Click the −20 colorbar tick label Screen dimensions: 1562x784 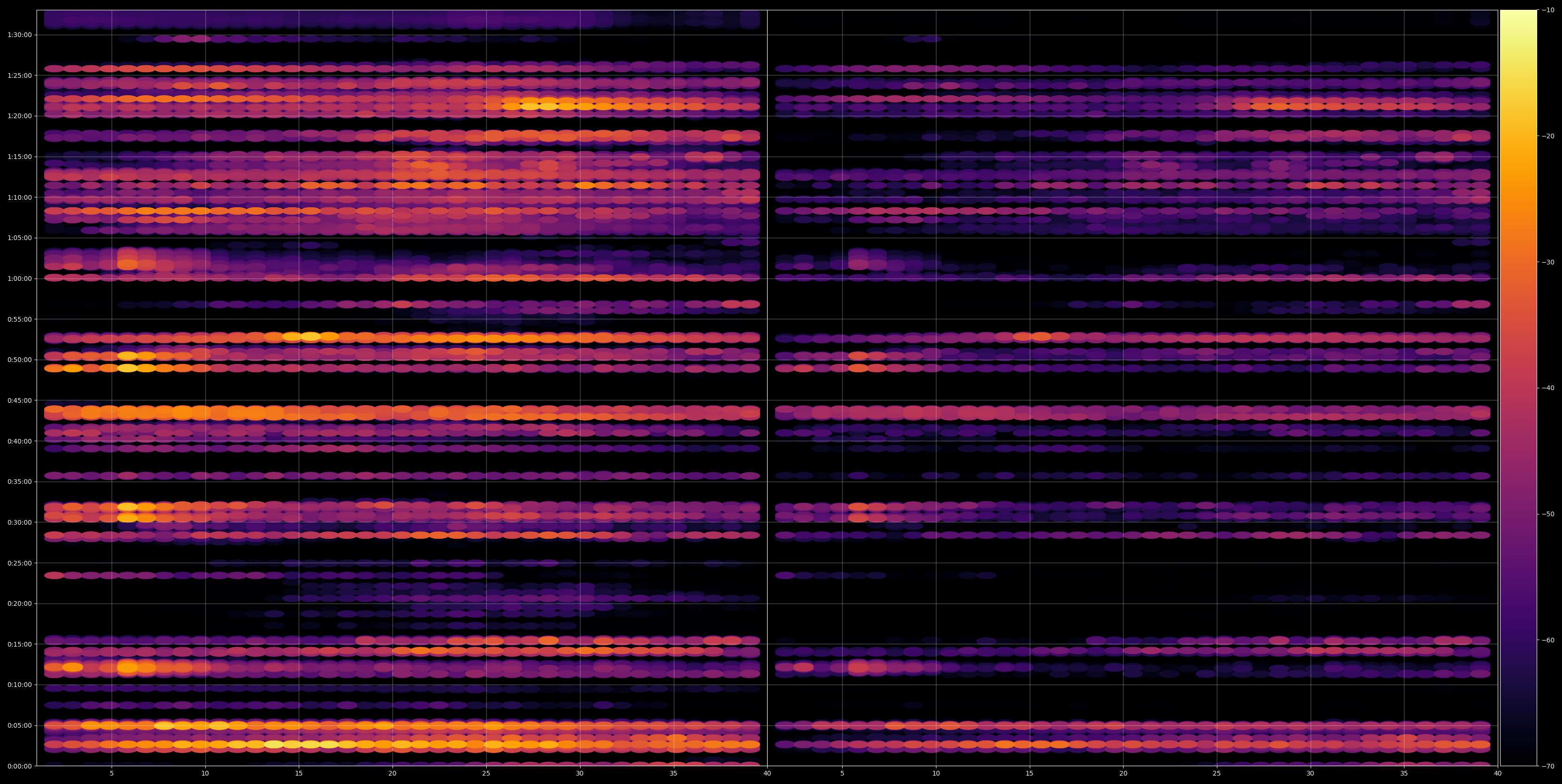(1548, 136)
